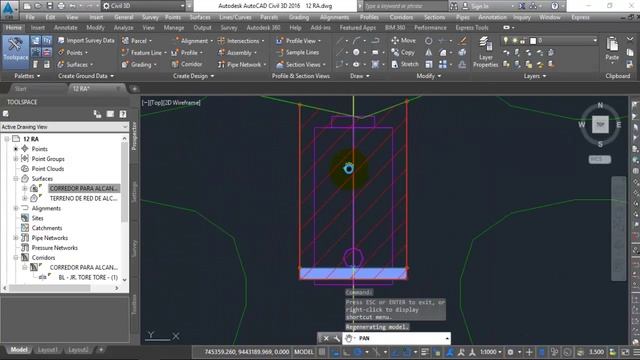Screen dimensions: 640x360
Task: Open the Section Views tool
Action: [301, 64]
